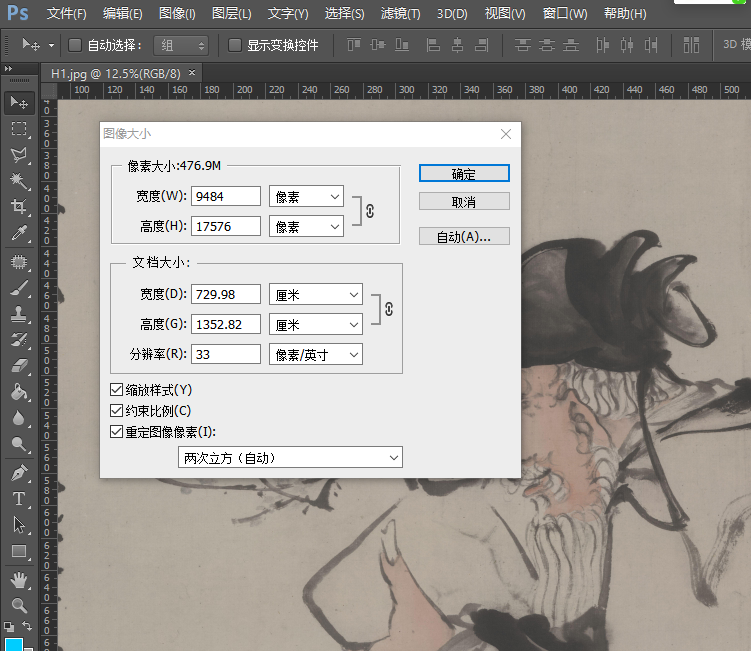Open the 组 auto-select dropdown

(x=181, y=46)
